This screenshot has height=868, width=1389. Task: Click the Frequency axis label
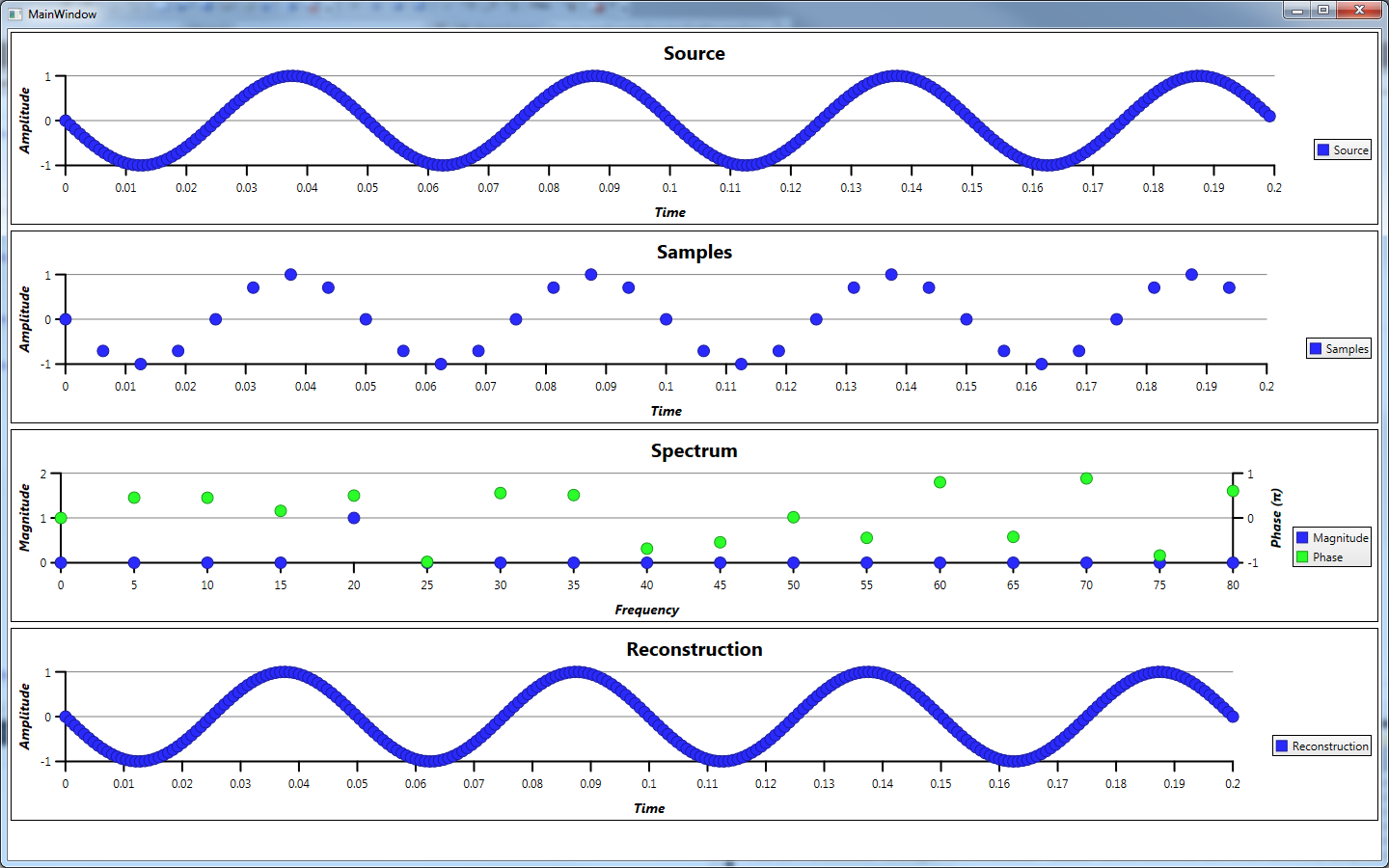click(x=646, y=610)
